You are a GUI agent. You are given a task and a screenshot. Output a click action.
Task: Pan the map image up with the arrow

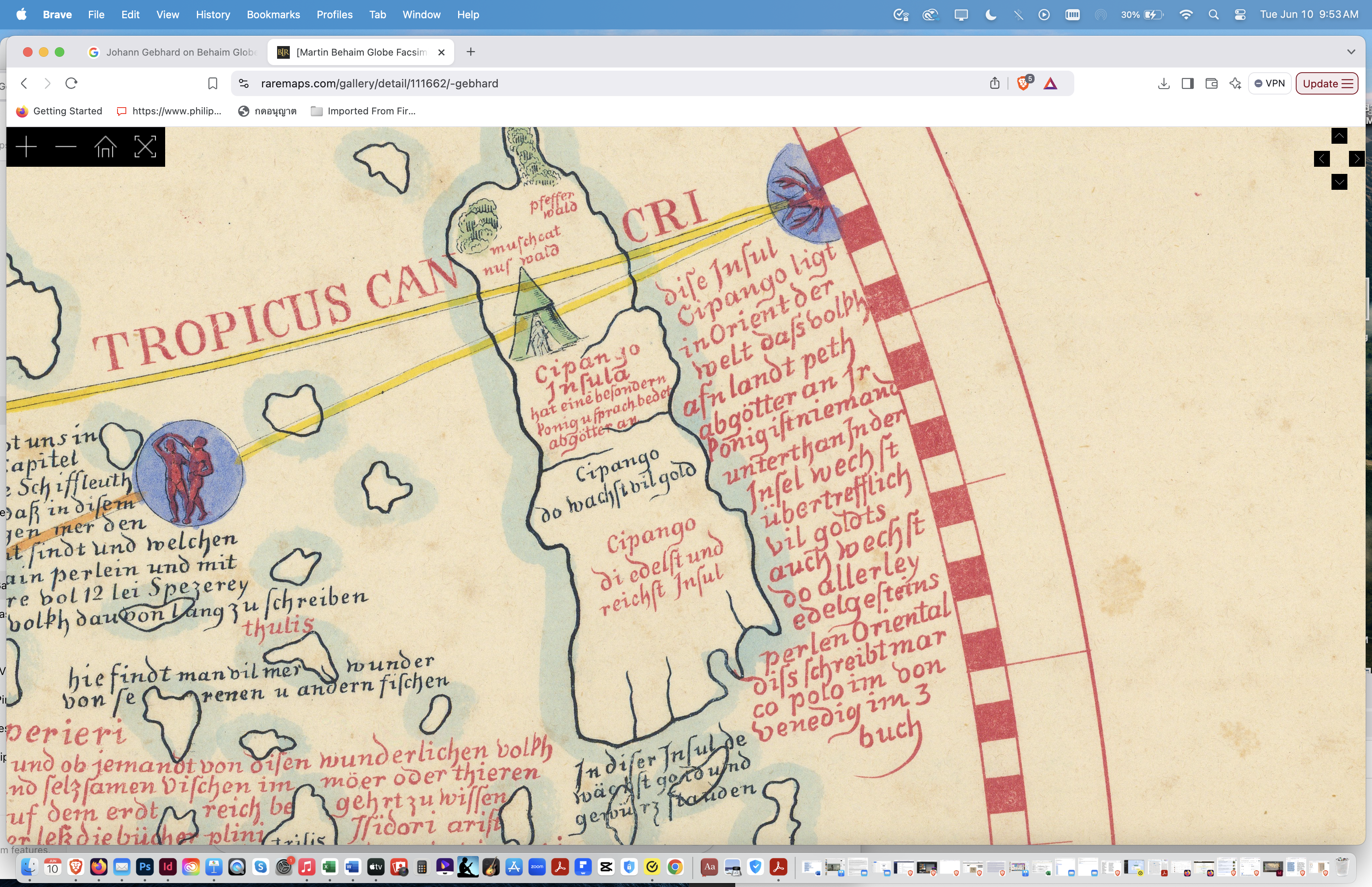click(1339, 136)
